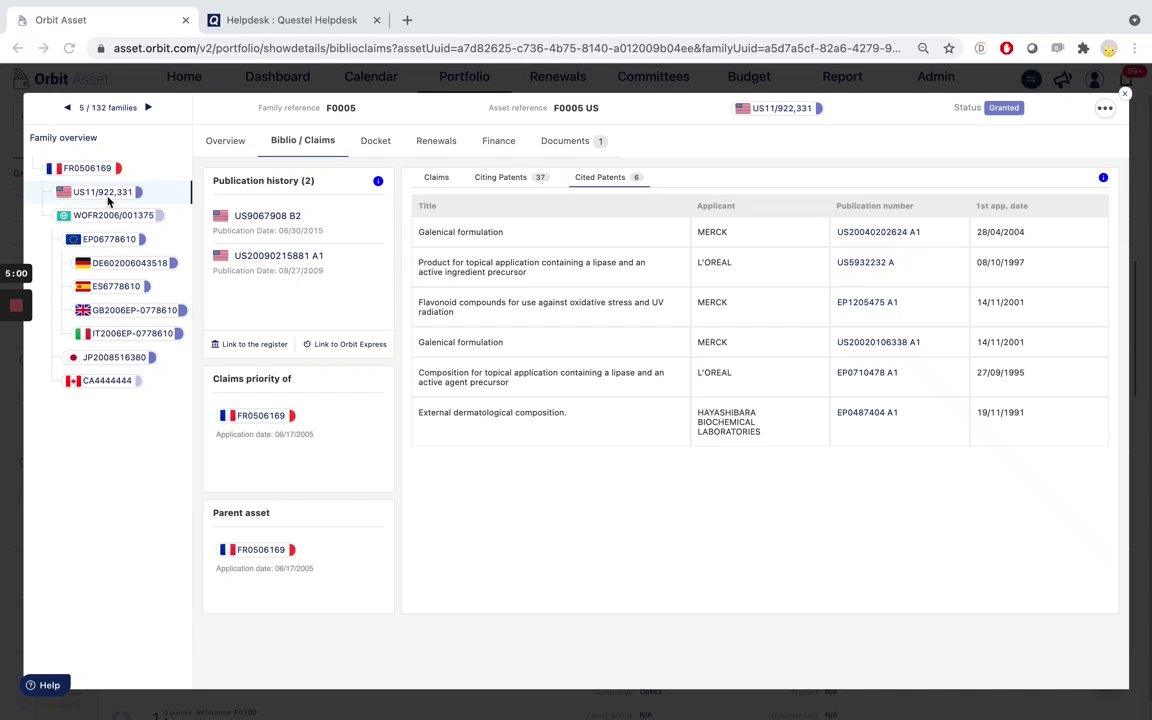
Task: Click info icon beside Cited Patents tabs
Action: coord(1103,178)
